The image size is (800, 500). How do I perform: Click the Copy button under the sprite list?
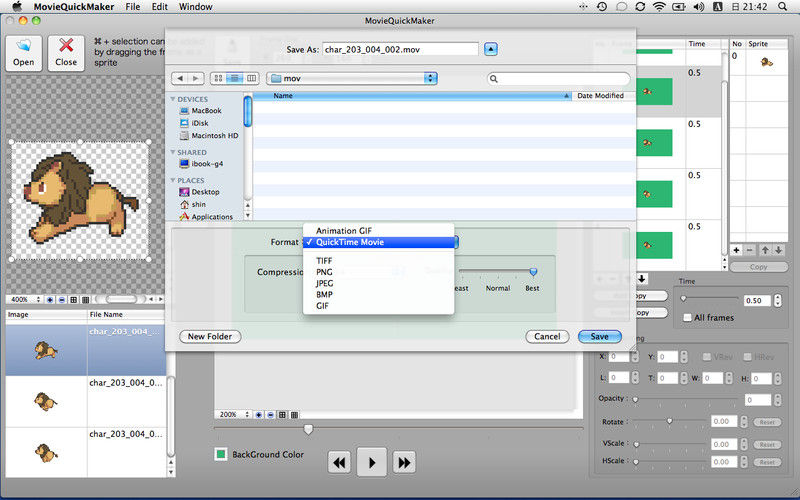coord(758,267)
